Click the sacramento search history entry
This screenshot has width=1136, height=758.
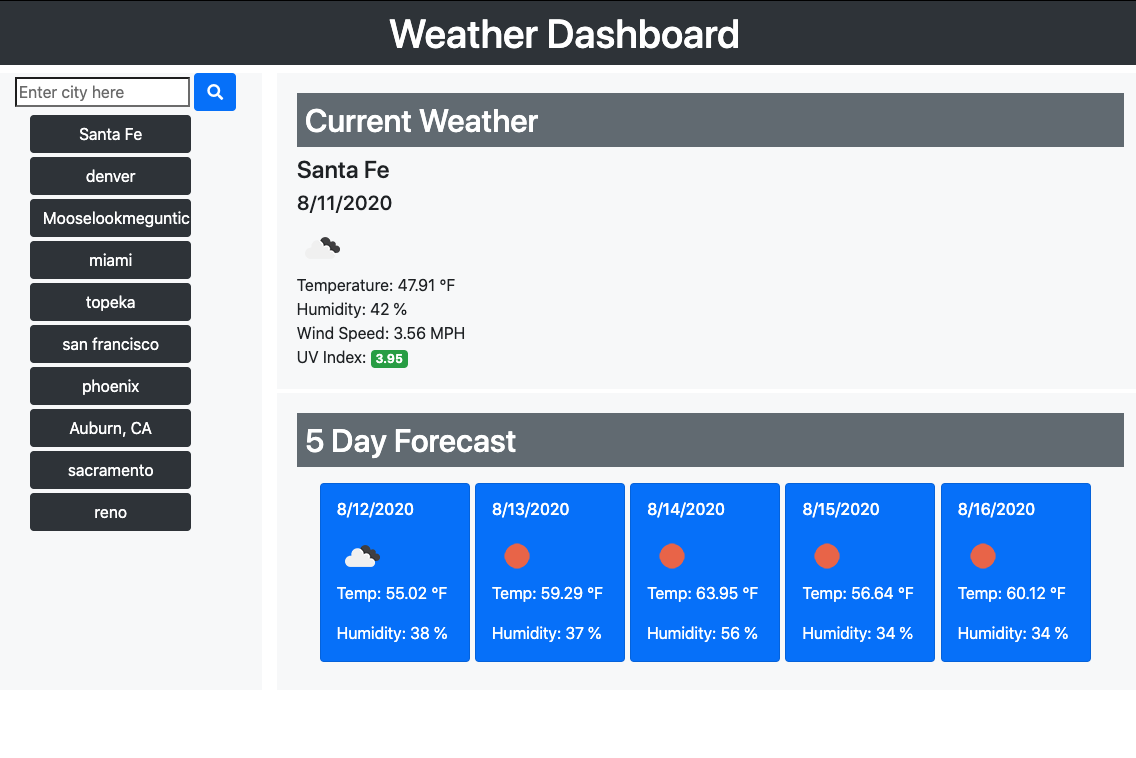[x=110, y=470]
